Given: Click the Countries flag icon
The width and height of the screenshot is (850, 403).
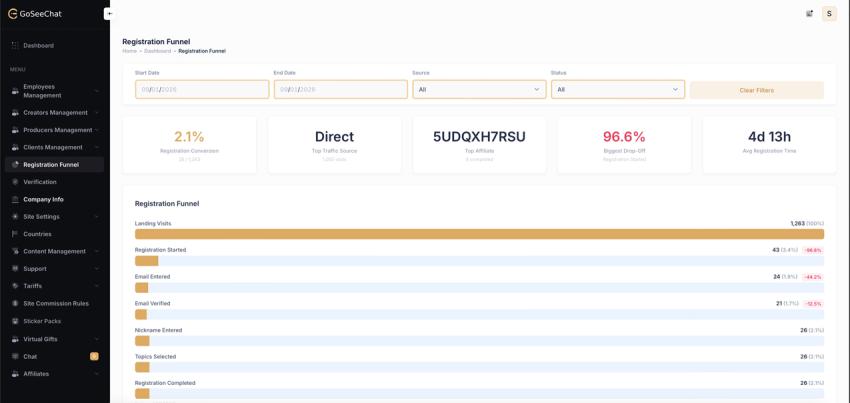Looking at the screenshot, I should pyautogui.click(x=15, y=234).
